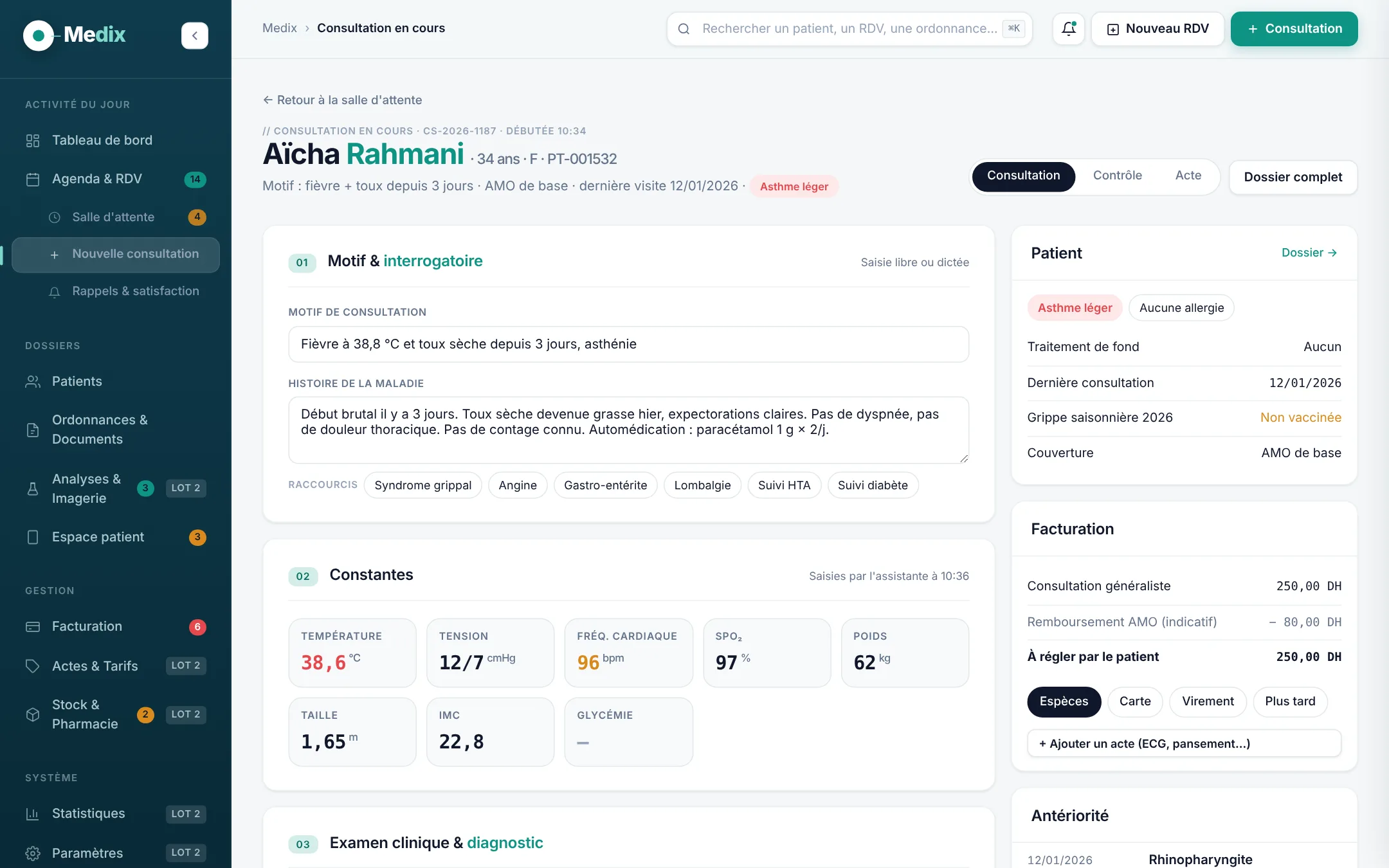1389x868 pixels.
Task: Switch to the Consultation mode tab
Action: (x=1024, y=176)
